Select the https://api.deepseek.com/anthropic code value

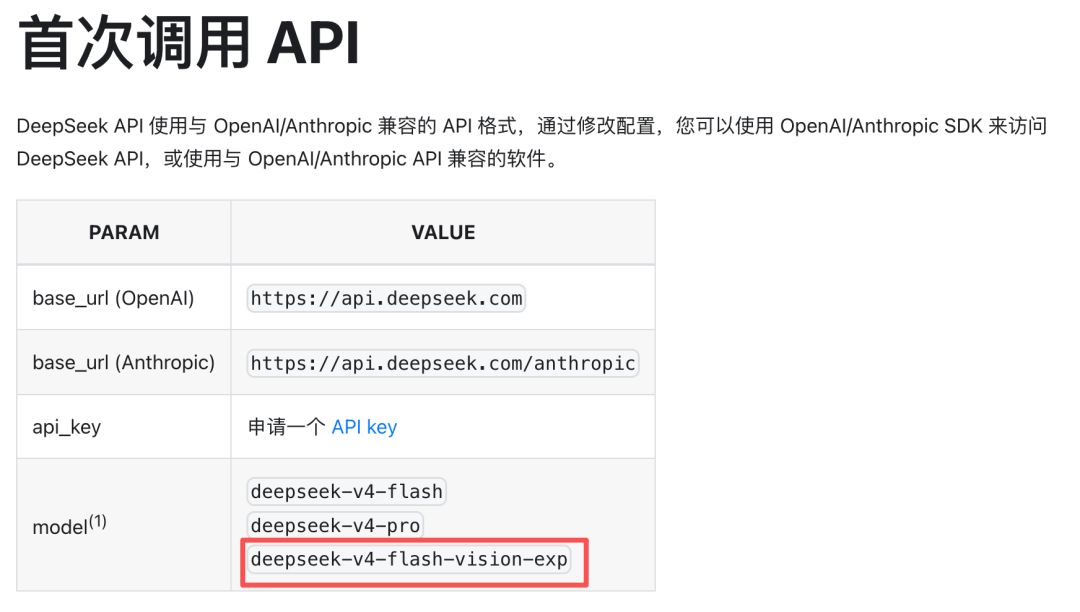[x=443, y=363]
